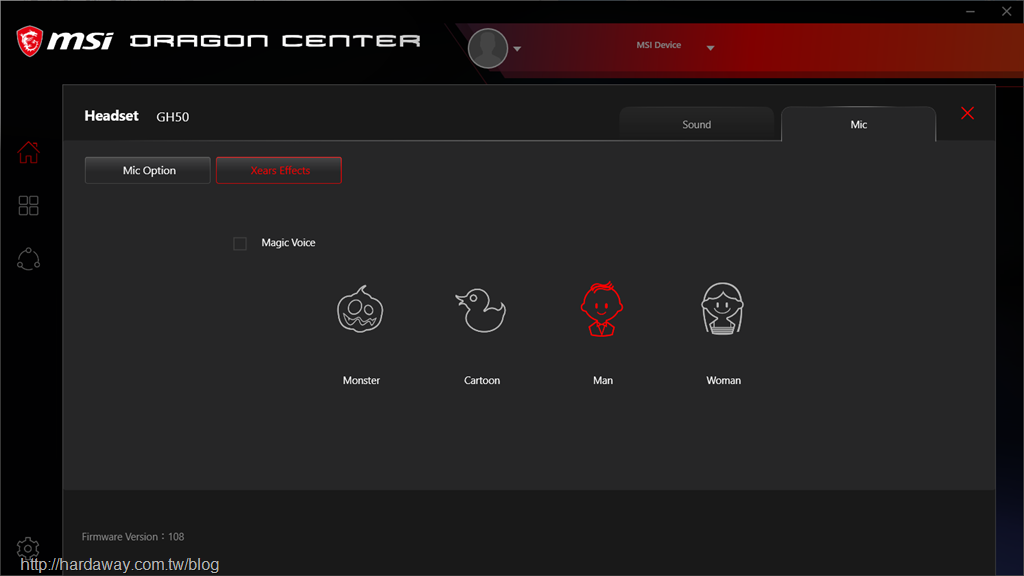Select the Mic tab
This screenshot has width=1024, height=576.
pyautogui.click(x=858, y=124)
